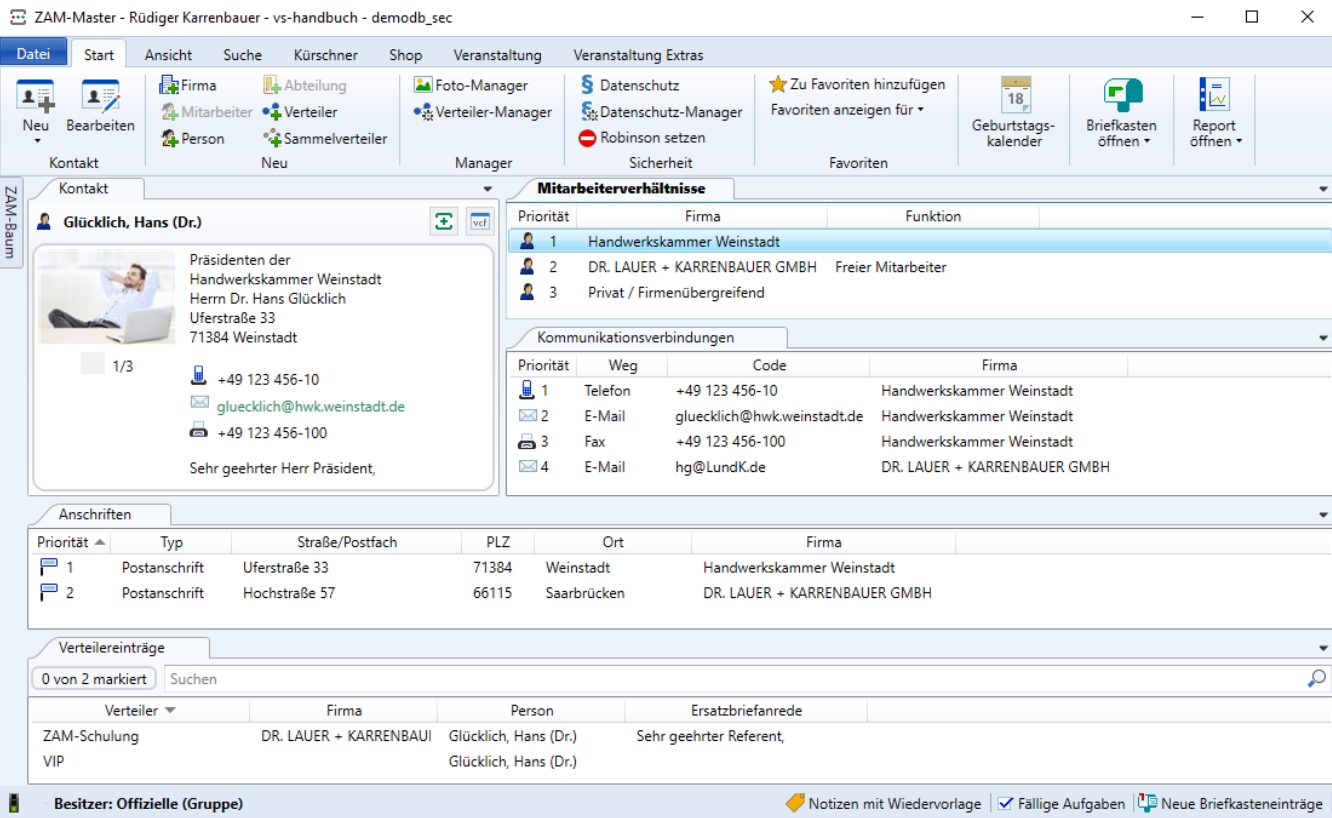The width and height of the screenshot is (1332, 818).
Task: Click the vCard export icon
Action: click(479, 222)
